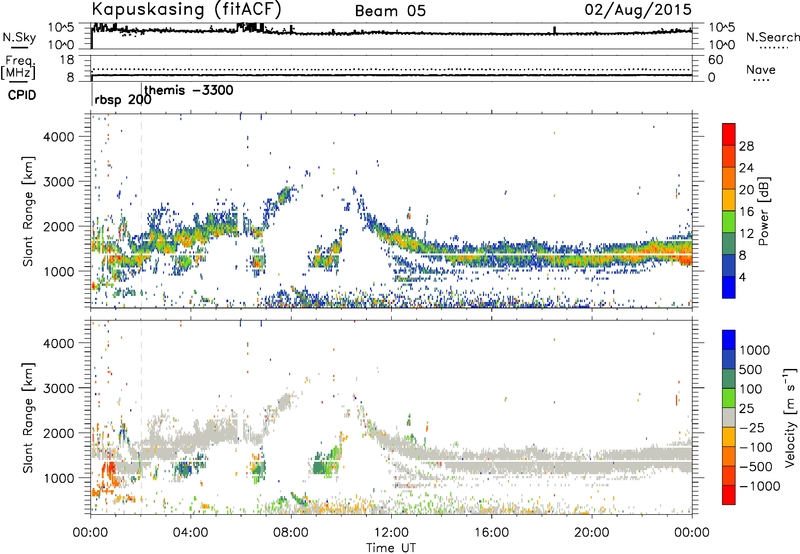800x554 pixels.
Task: Click the 'themis -3300' CPID marker
Action: click(x=189, y=91)
